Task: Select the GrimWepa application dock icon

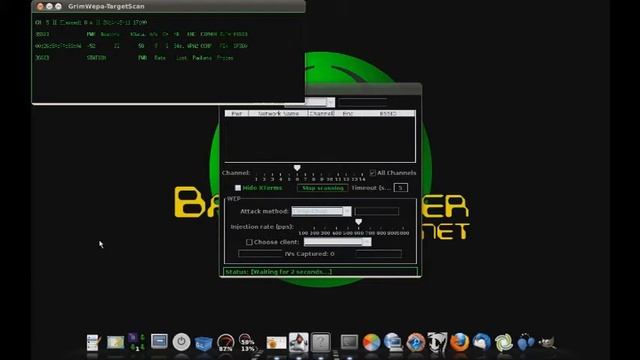Action: (x=298, y=342)
